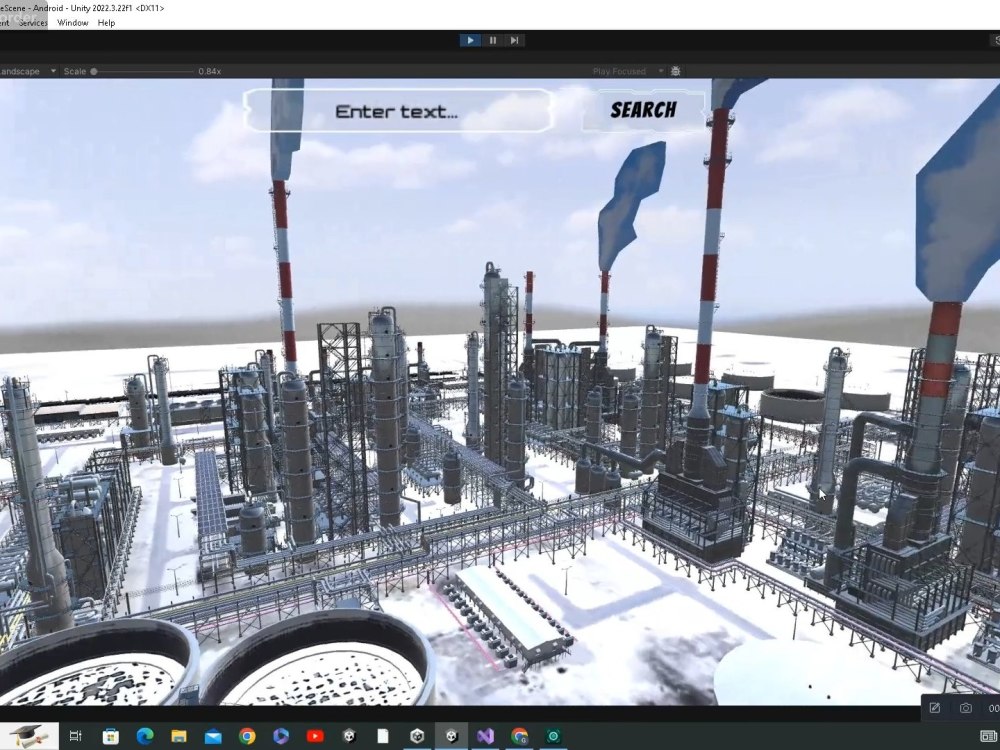Screen dimensions: 1000x750
Task: Click the screenshot camera icon bottom right
Action: (x=966, y=708)
